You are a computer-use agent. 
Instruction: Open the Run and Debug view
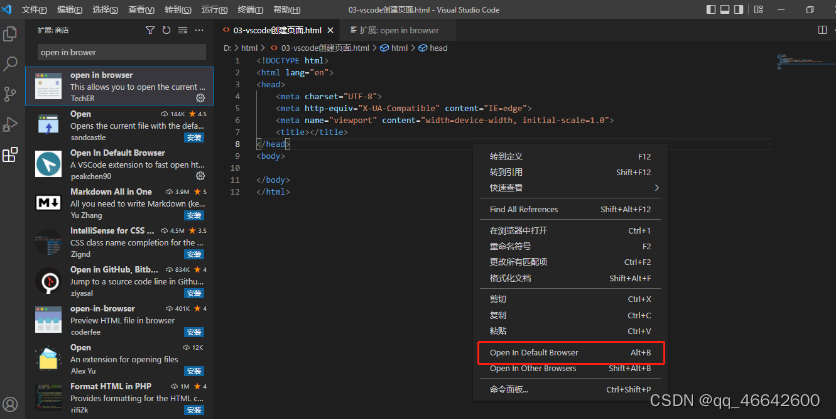pyautogui.click(x=10, y=124)
